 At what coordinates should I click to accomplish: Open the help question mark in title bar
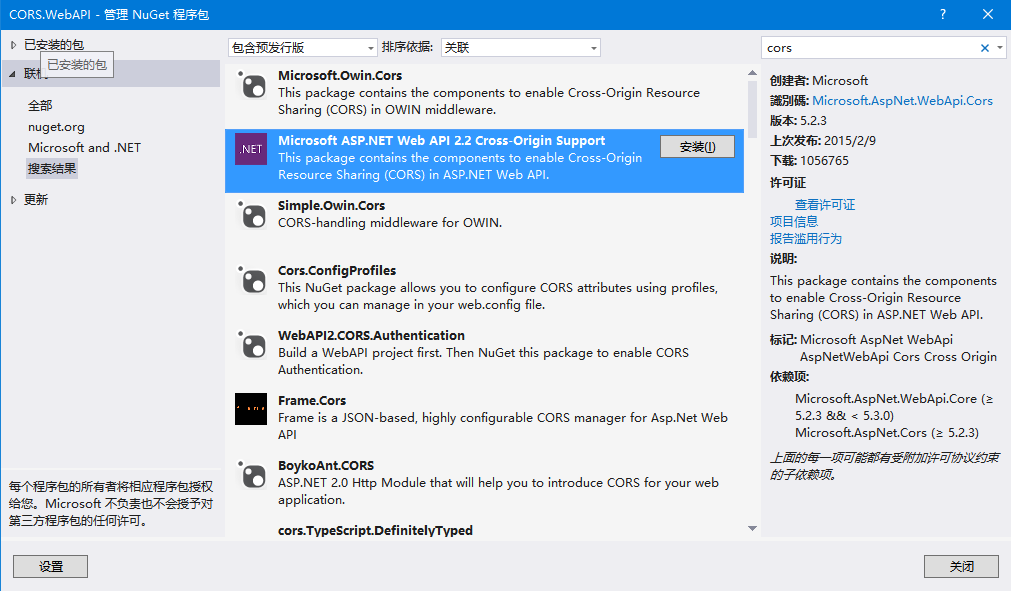[943, 14]
